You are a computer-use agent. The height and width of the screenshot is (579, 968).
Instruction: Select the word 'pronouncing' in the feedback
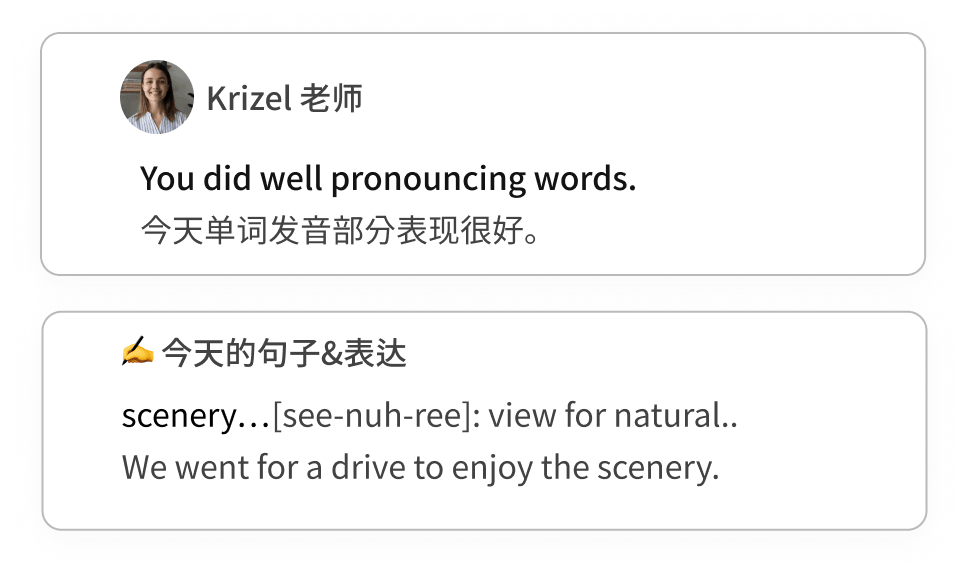click(x=428, y=180)
